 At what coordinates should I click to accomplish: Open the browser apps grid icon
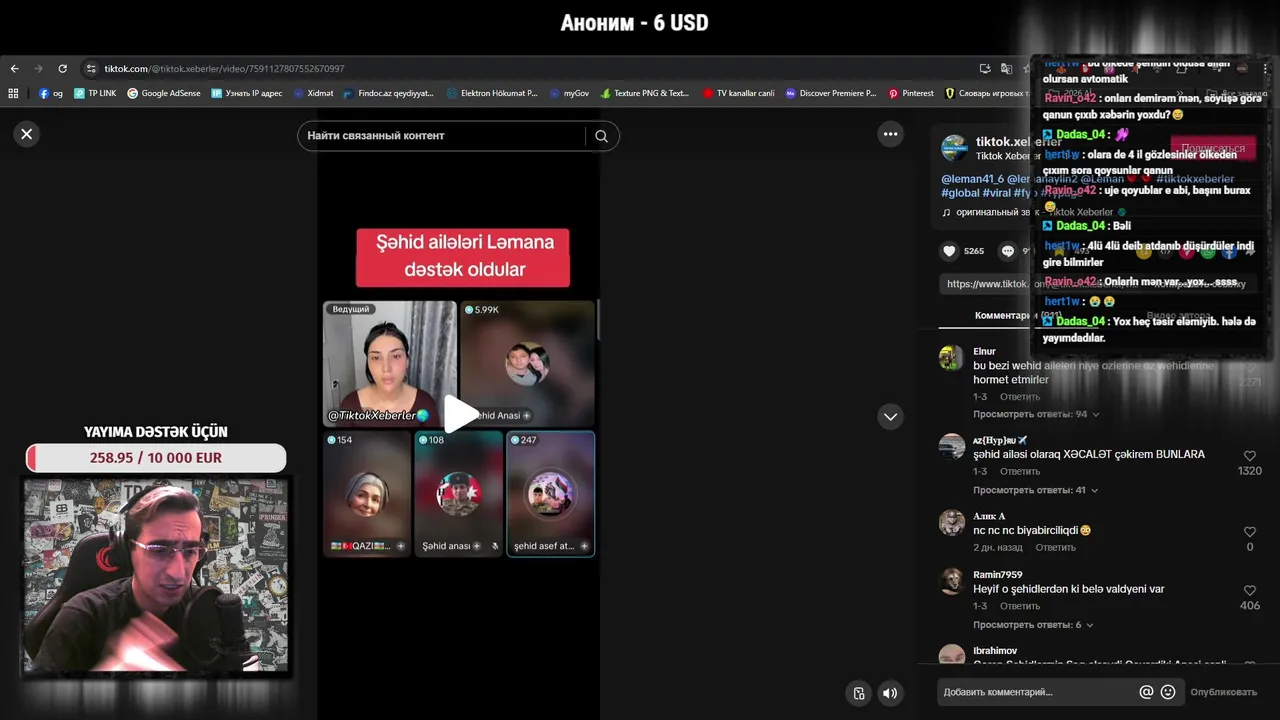coord(13,93)
